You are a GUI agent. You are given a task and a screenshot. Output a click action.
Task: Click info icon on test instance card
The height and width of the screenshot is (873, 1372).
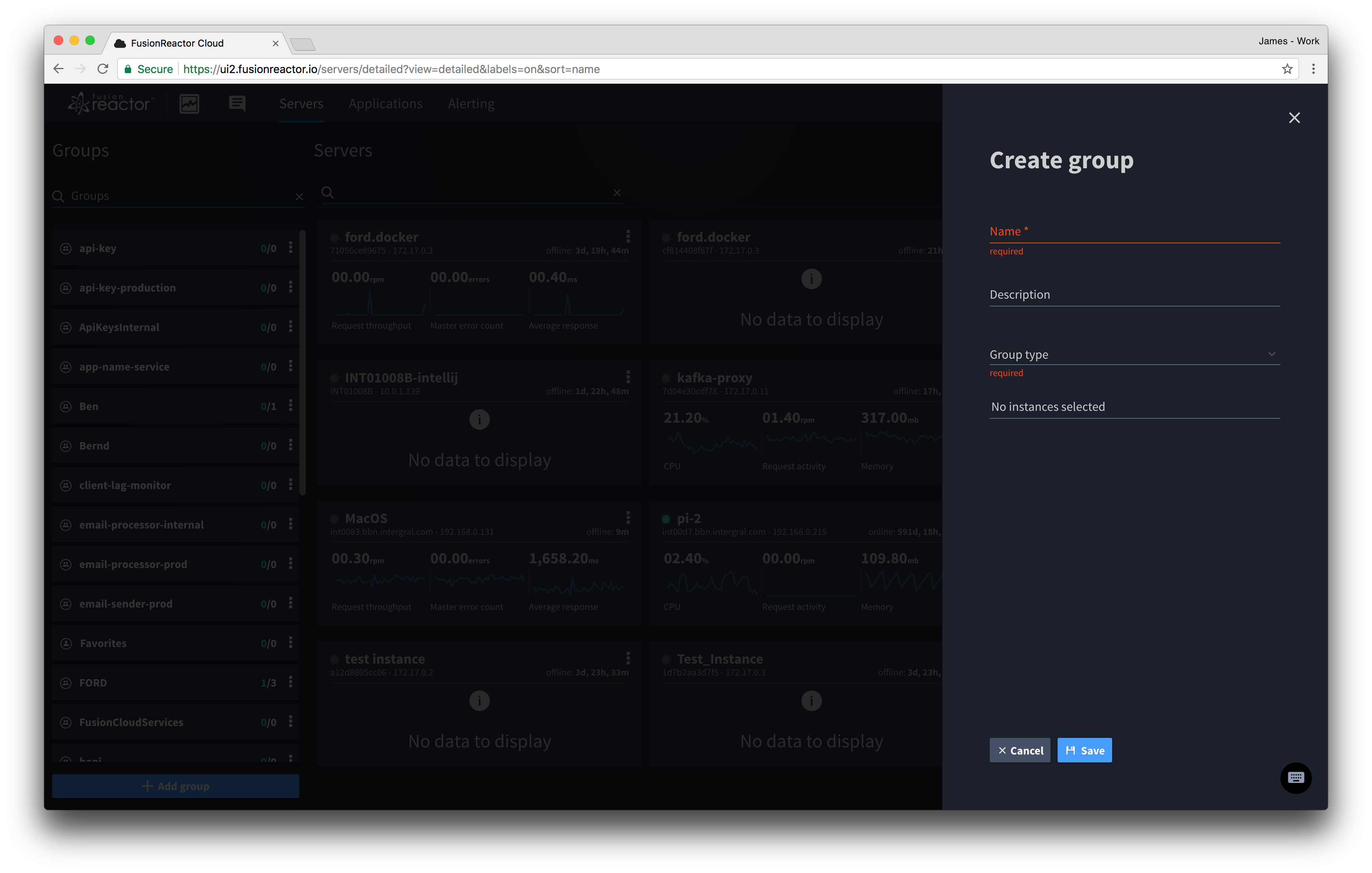pos(479,700)
